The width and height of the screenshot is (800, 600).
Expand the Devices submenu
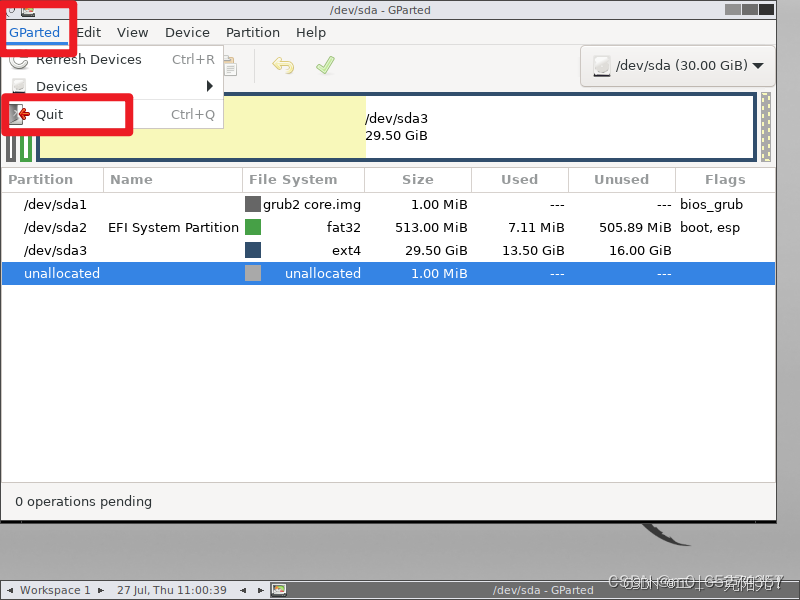[x=113, y=86]
